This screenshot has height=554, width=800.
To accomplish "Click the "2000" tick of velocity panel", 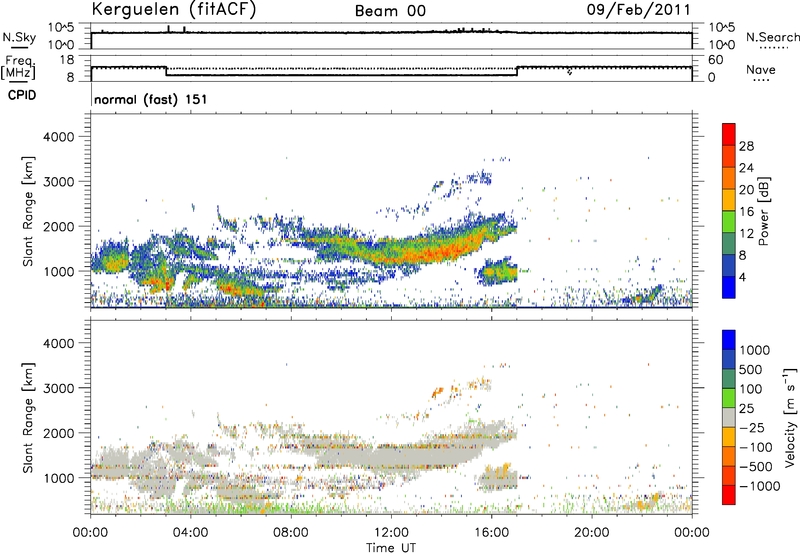I will (x=59, y=434).
